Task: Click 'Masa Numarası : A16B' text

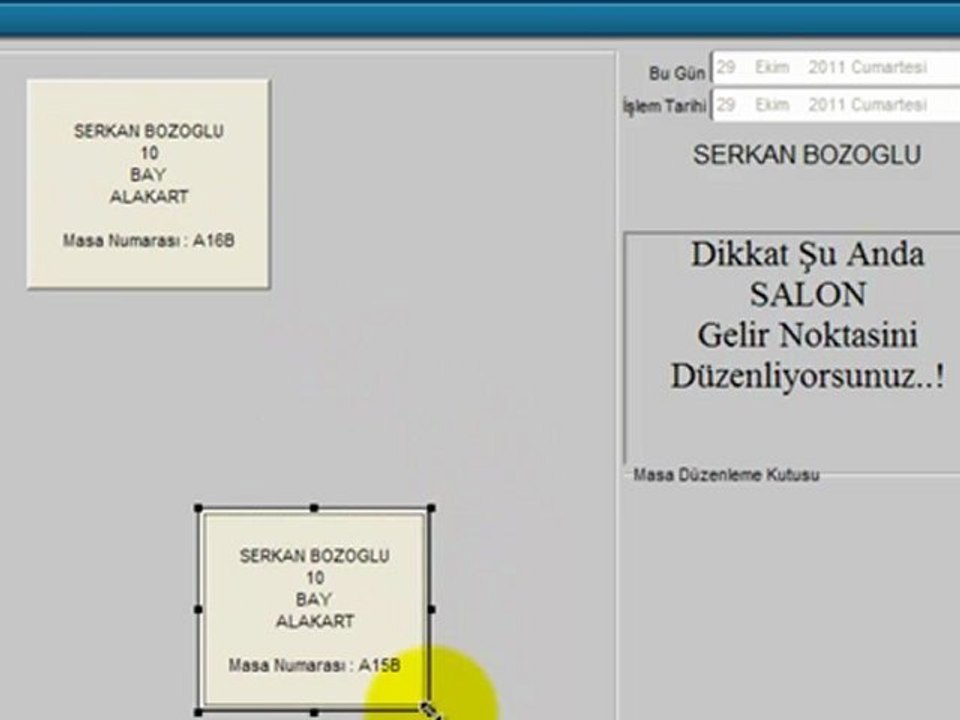Action: (148, 241)
